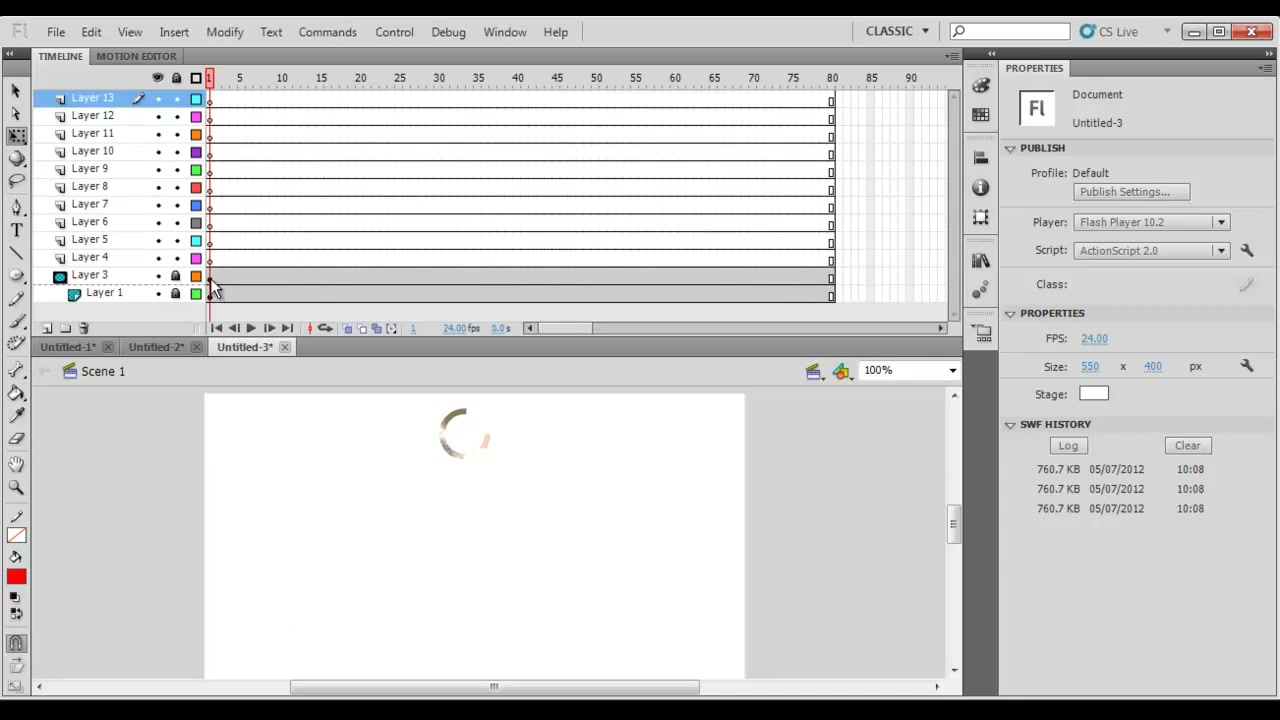
Task: Click the Edit Symbols icon
Action: click(x=842, y=372)
